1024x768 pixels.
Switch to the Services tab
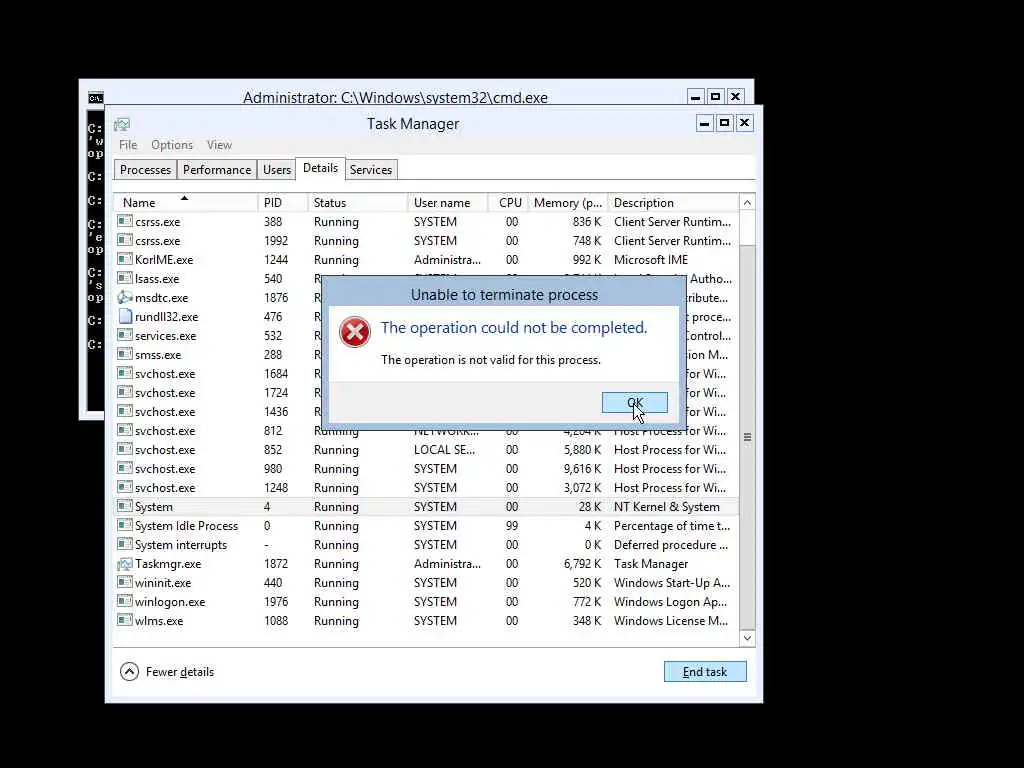(371, 170)
